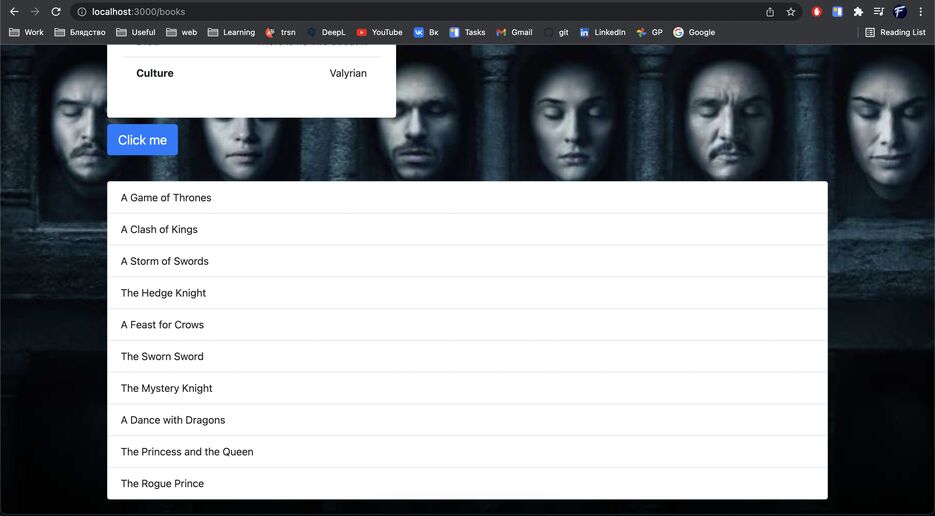Open the blue translate extension icon
This screenshot has width=935, height=516.
[837, 12]
